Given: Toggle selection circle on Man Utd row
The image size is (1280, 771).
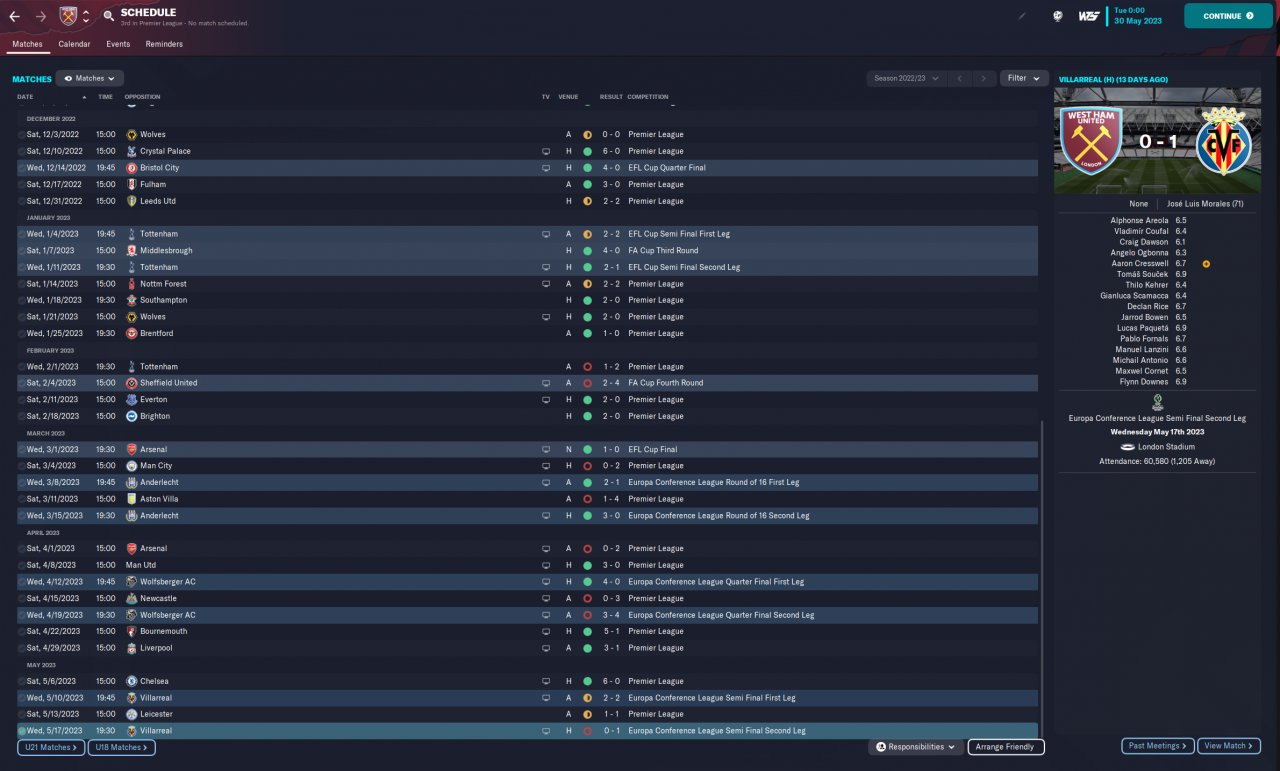Looking at the screenshot, I should pos(22,565).
